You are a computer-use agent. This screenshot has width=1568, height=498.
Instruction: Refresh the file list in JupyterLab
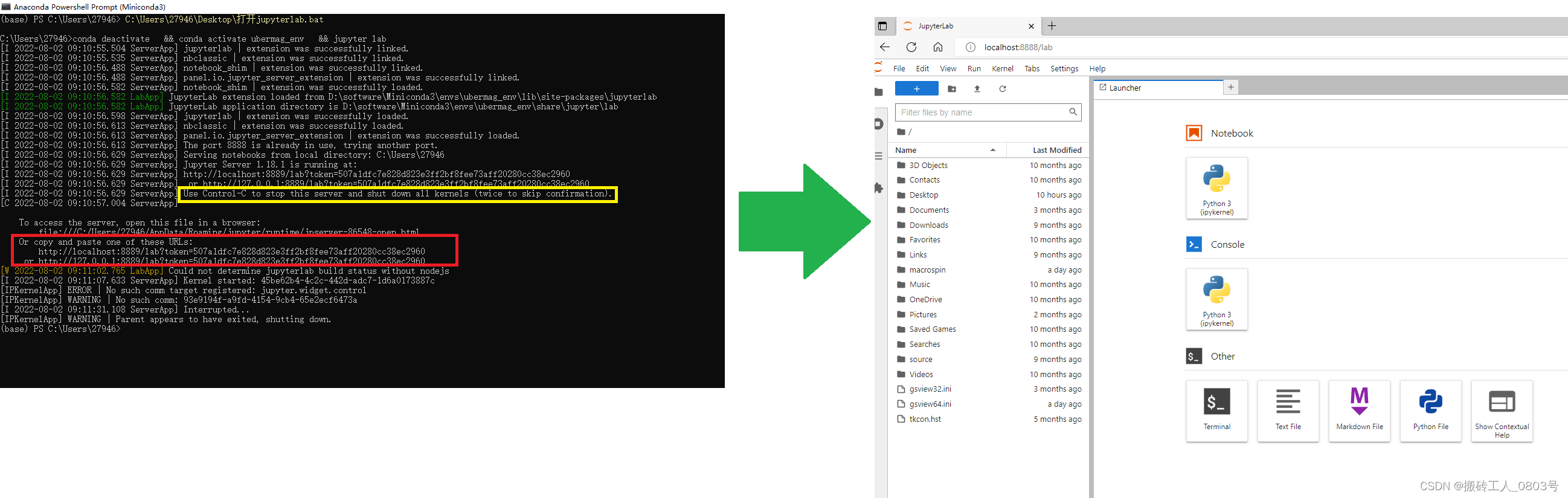1003,89
